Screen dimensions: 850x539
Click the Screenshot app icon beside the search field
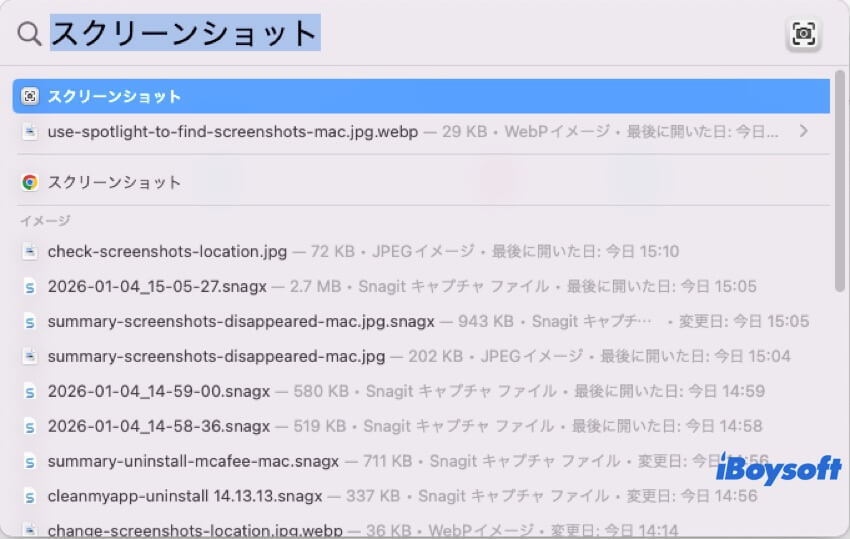point(803,34)
